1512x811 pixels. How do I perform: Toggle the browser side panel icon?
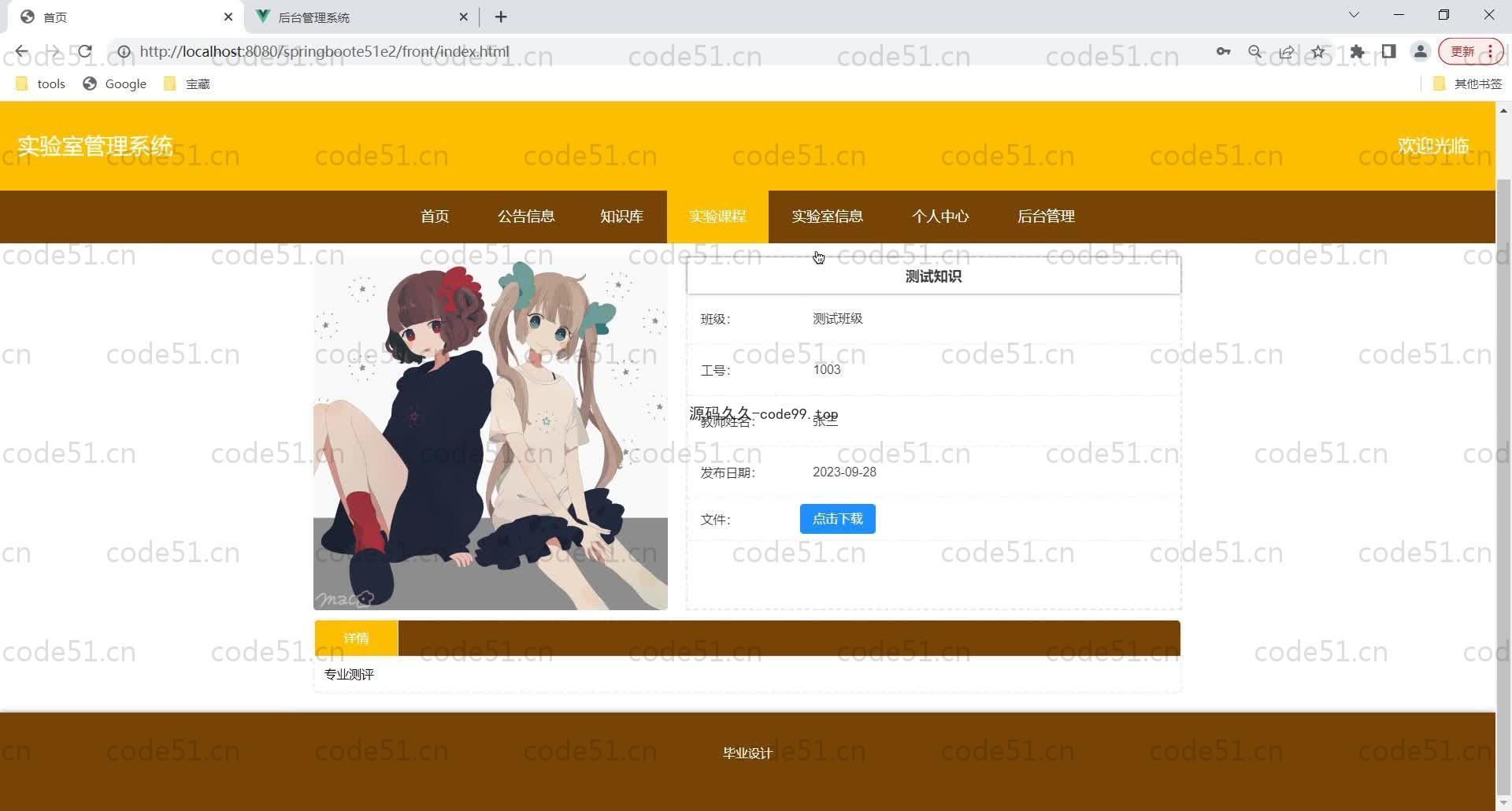1388,52
